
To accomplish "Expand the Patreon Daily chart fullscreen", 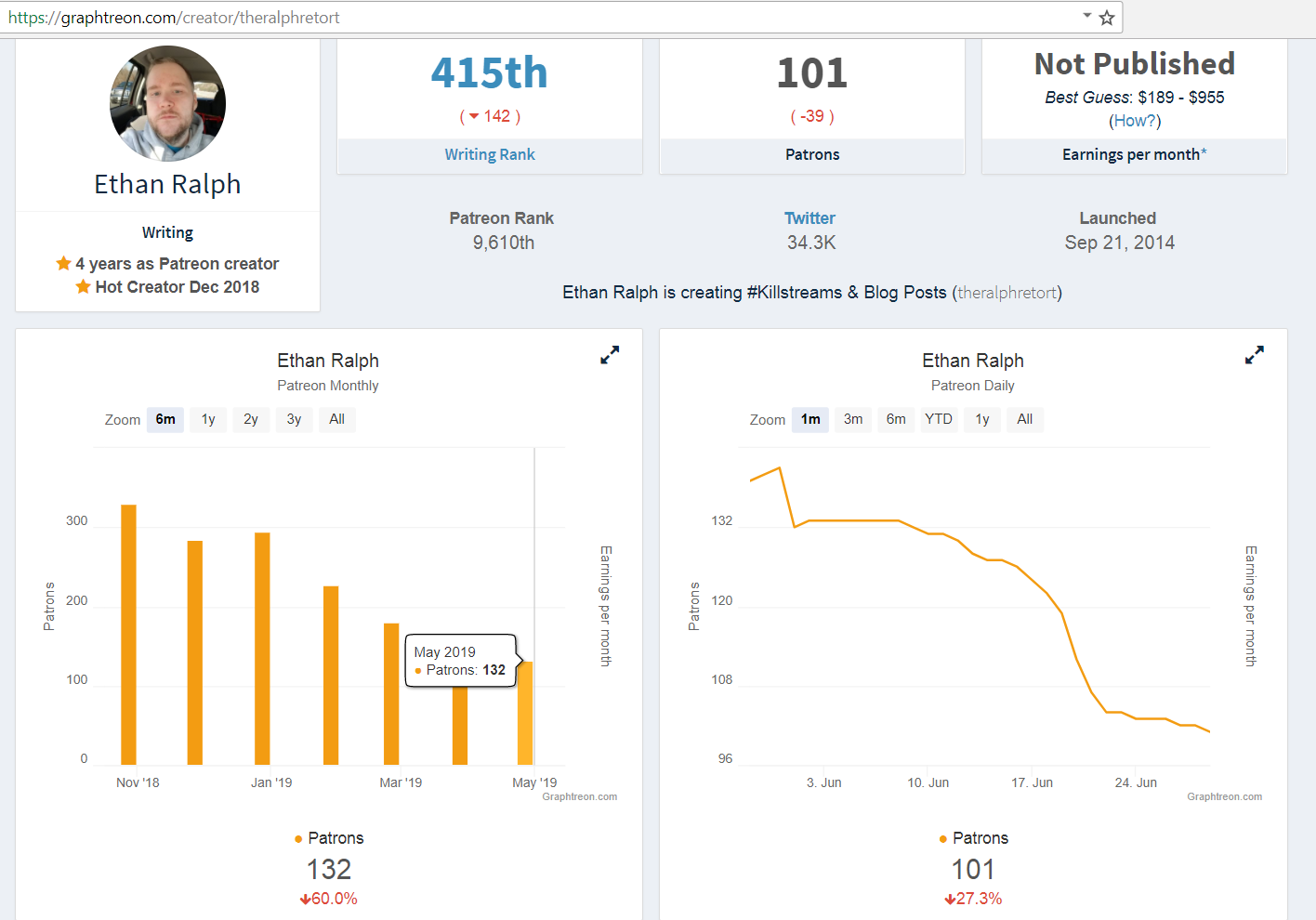I will pyautogui.click(x=1255, y=355).
